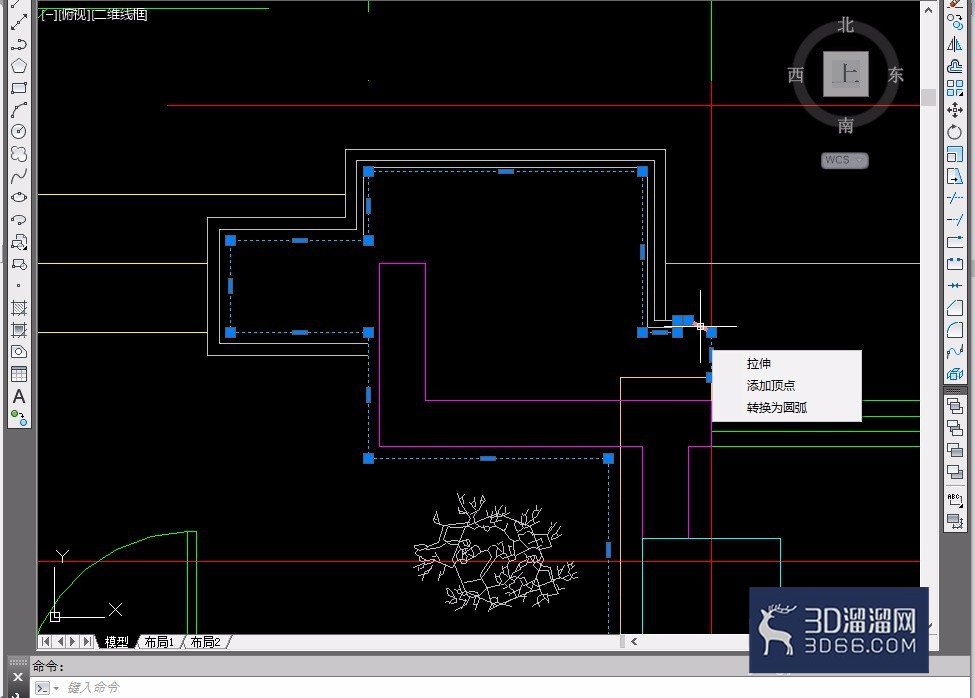The image size is (975, 698).
Task: Select the Gradient fill tool
Action: pos(19,329)
